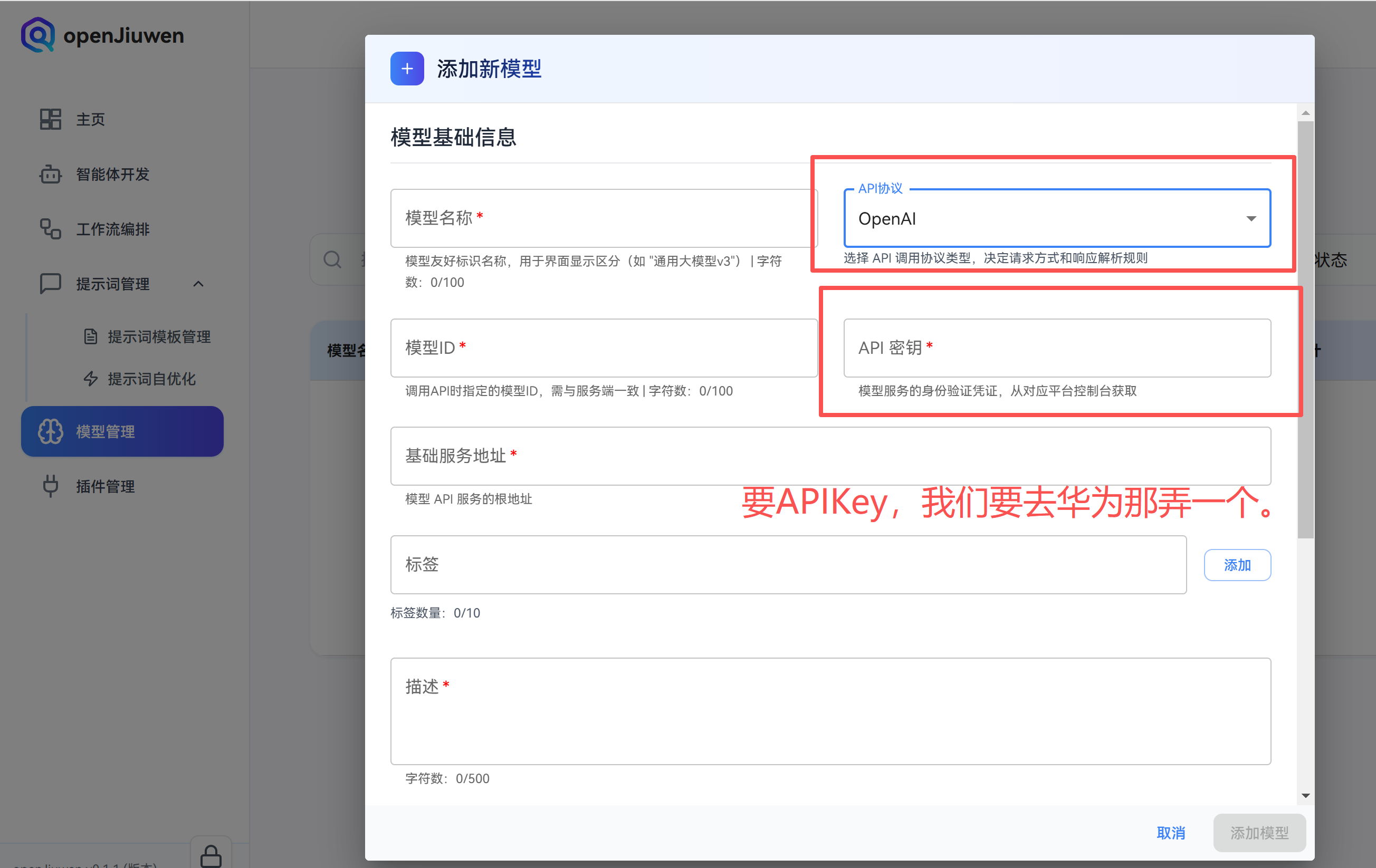1376x868 pixels.
Task: Click the 描述 text area
Action: pyautogui.click(x=830, y=711)
